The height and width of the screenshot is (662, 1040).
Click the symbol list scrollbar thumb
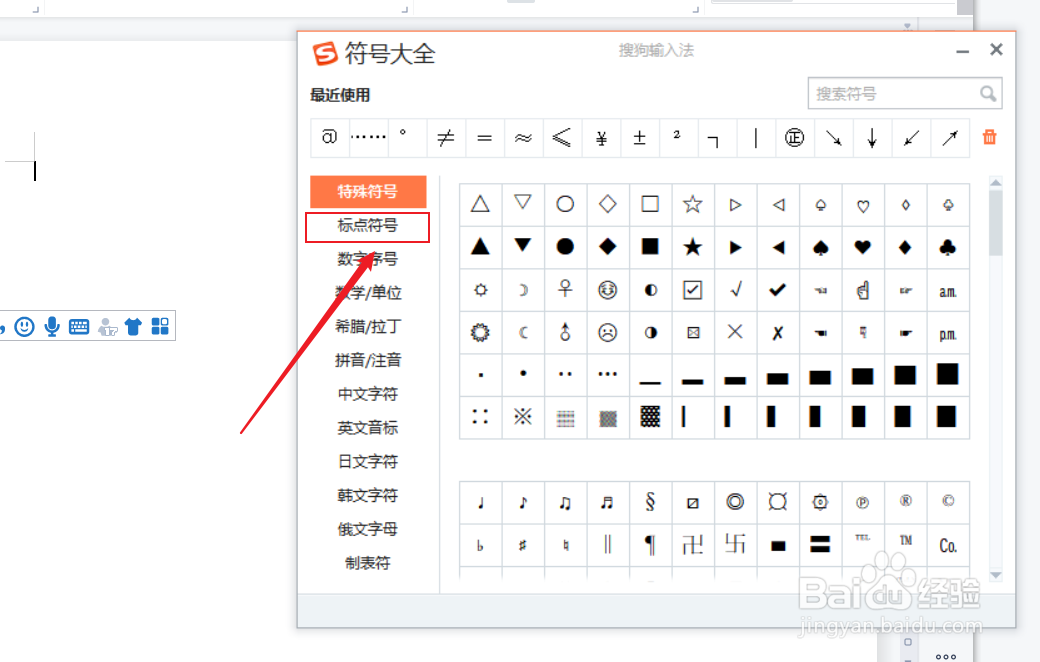click(x=996, y=223)
